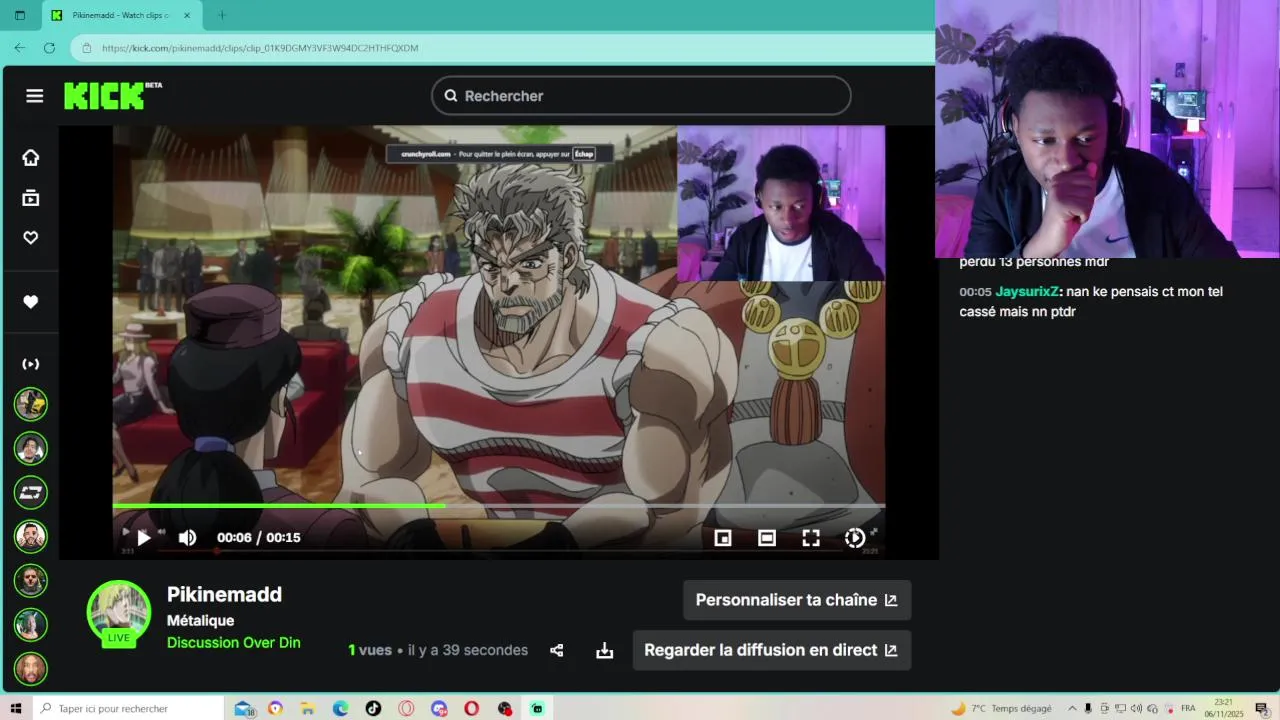The width and height of the screenshot is (1280, 720).
Task: Play the clip video
Action: click(x=143, y=538)
